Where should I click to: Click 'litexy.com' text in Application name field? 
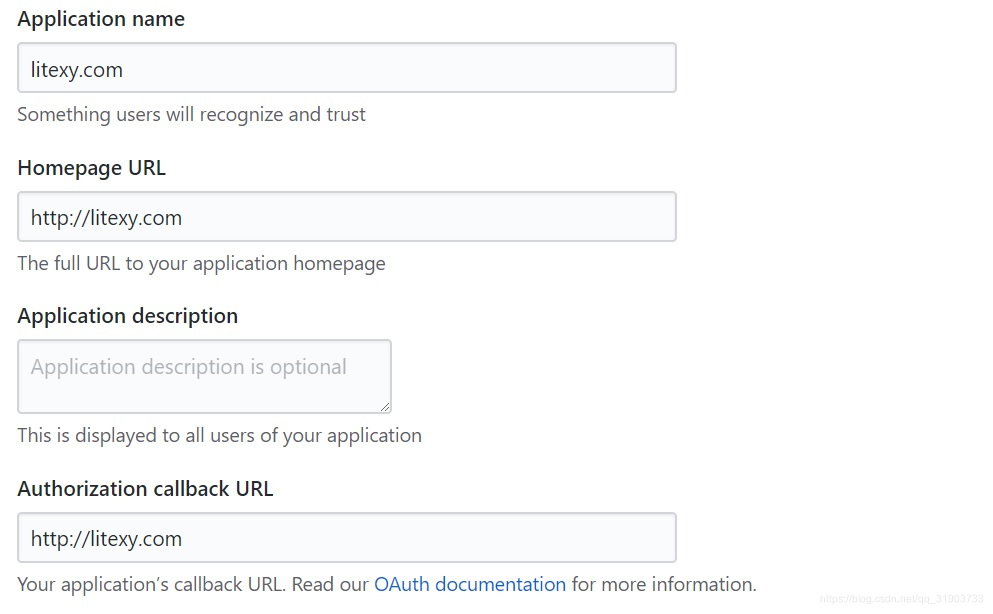(x=77, y=69)
